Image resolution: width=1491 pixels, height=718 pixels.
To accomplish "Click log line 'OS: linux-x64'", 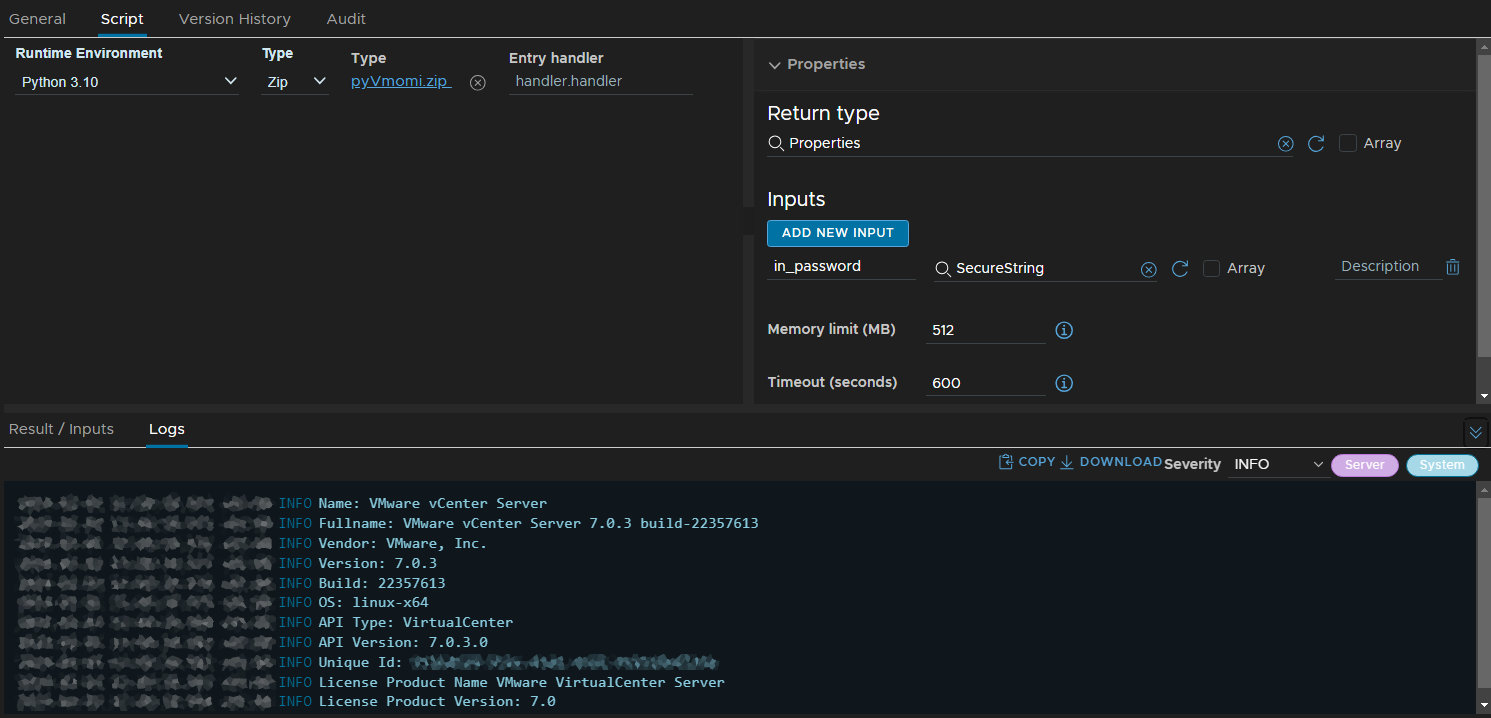I will click(x=373, y=602).
